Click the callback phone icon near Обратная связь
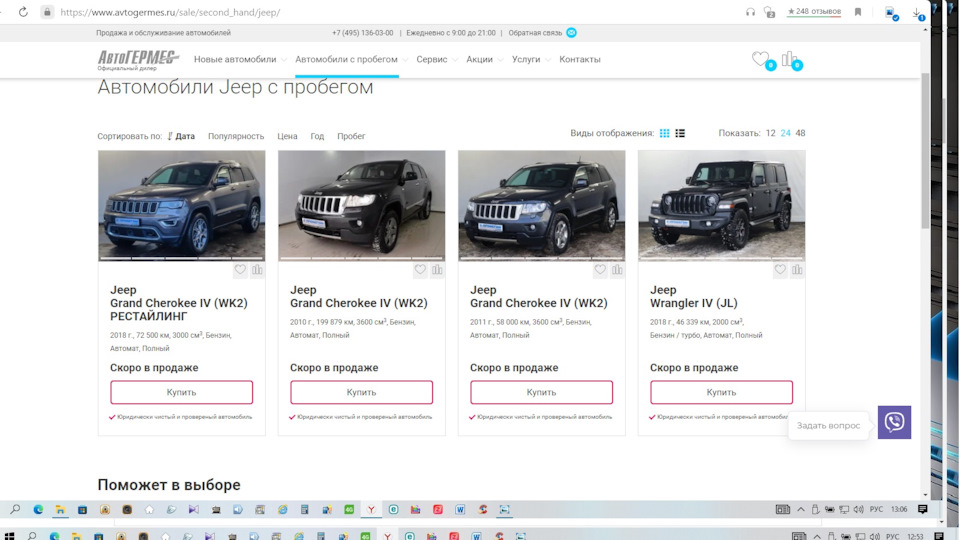Screen dimensions: 960x540 click(571, 32)
